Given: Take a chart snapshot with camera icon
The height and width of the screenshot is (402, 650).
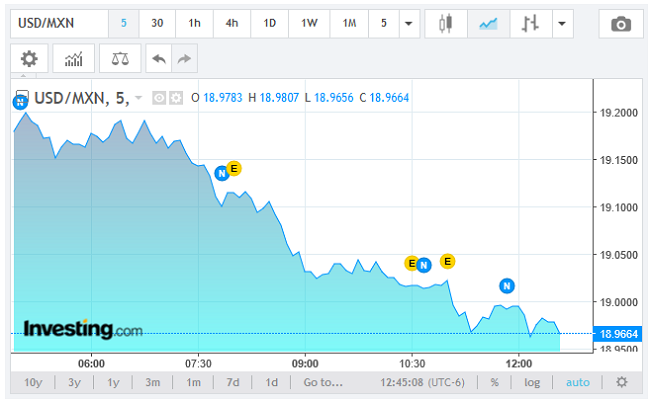Looking at the screenshot, I should [x=621, y=23].
